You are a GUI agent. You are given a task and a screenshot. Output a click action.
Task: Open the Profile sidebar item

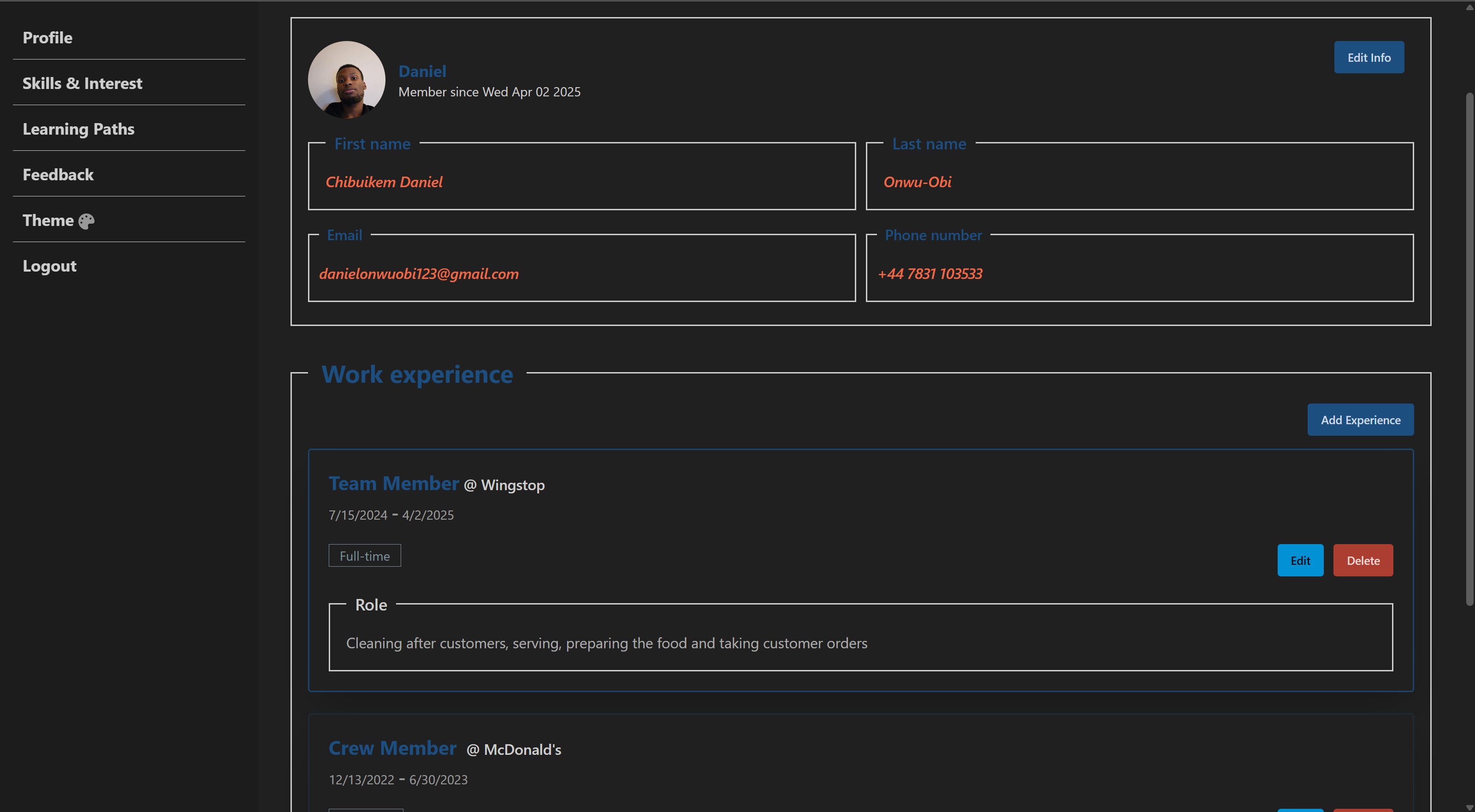pos(47,38)
